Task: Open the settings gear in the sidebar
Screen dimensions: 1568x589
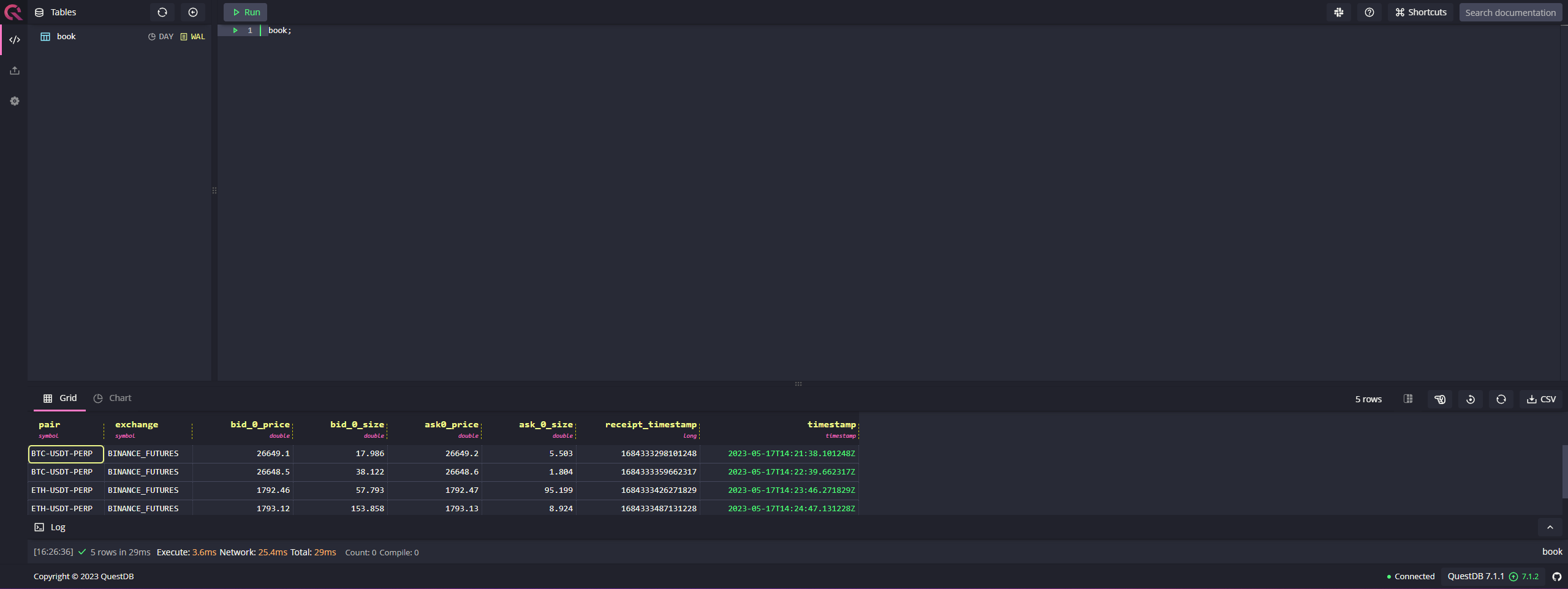Action: pos(14,101)
